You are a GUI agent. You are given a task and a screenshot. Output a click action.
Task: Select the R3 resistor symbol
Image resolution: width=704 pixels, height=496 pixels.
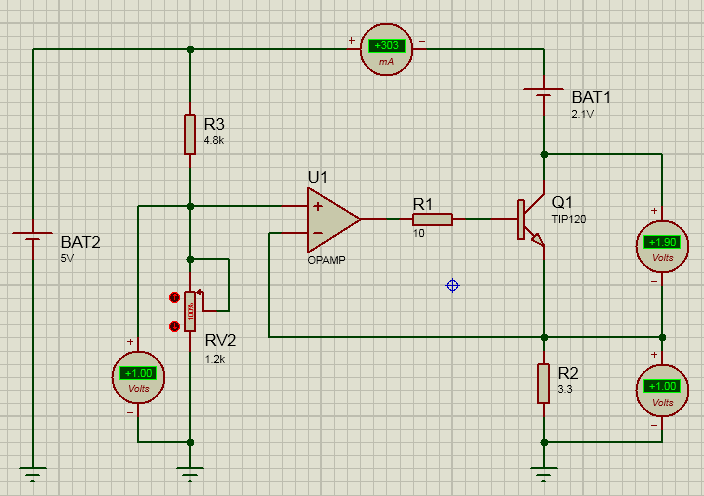190,135
